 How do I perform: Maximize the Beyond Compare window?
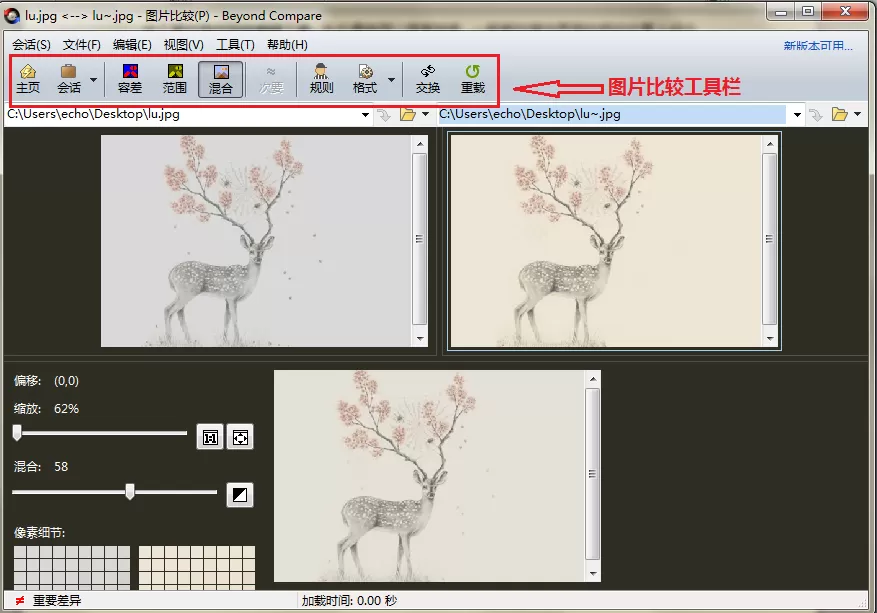point(808,11)
